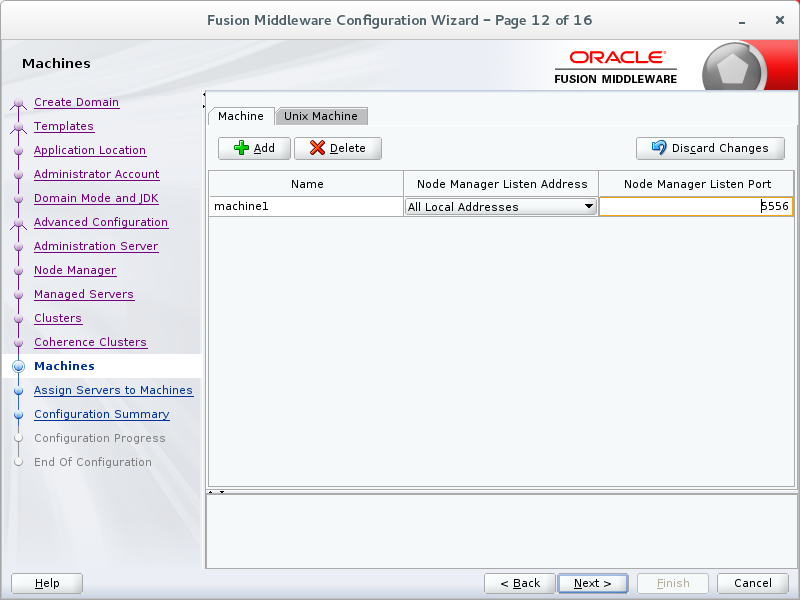Jump to Coherence Clusters step
800x600 pixels.
[90, 342]
